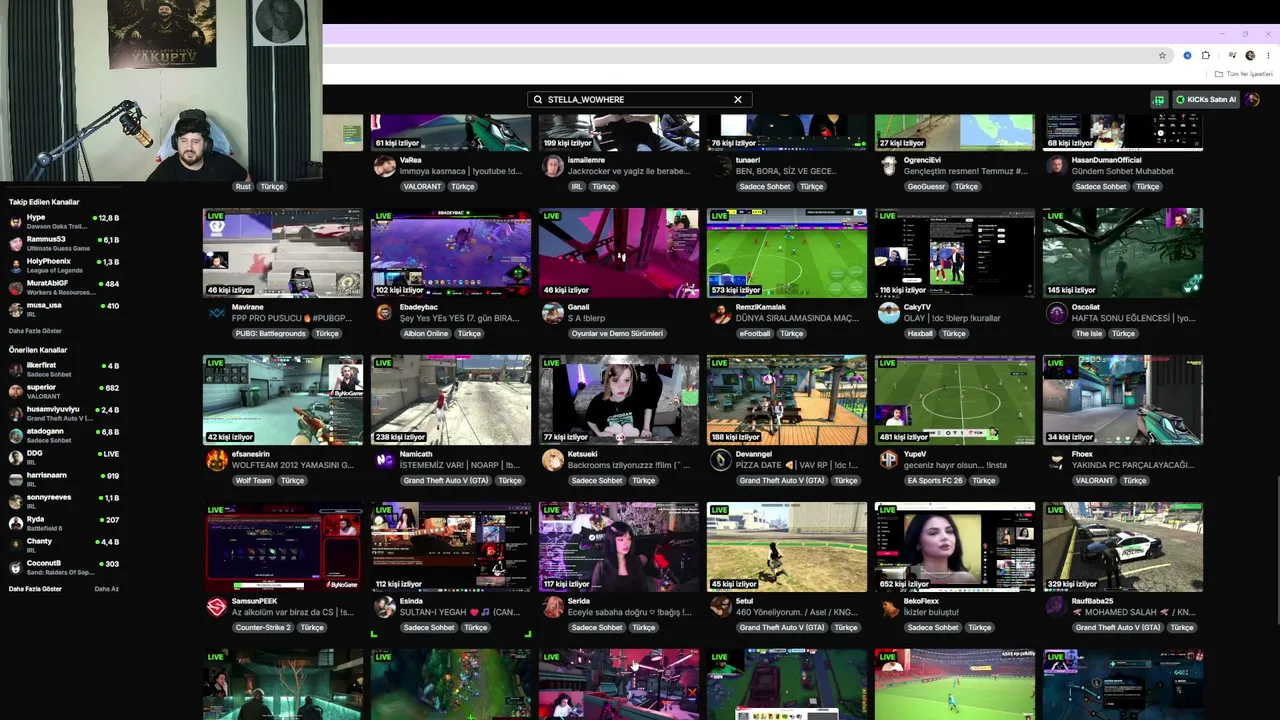Select the 'Wolf Team' category tag
1280x720 pixels.
pyautogui.click(x=254, y=481)
